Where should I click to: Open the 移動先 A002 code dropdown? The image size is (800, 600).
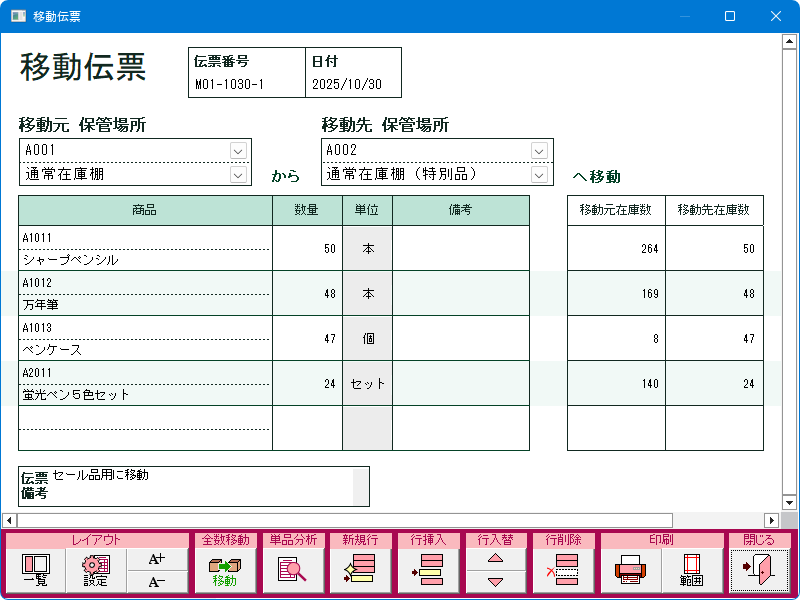point(540,150)
